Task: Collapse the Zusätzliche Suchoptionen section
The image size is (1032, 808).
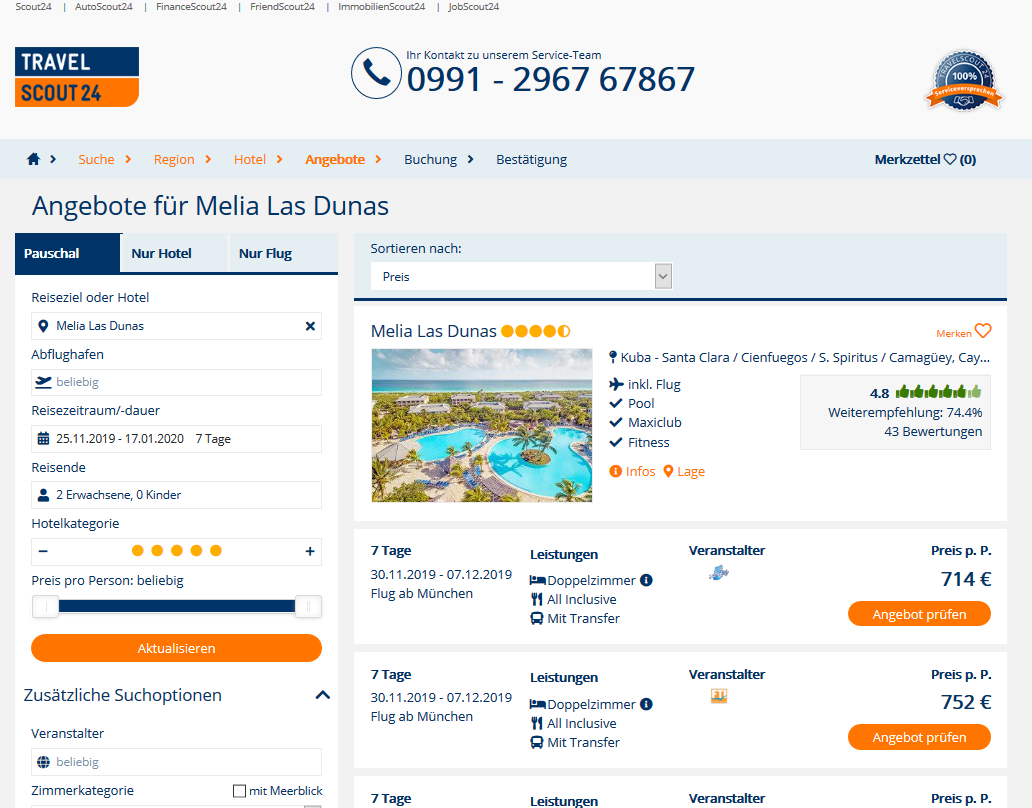Action: point(322,695)
